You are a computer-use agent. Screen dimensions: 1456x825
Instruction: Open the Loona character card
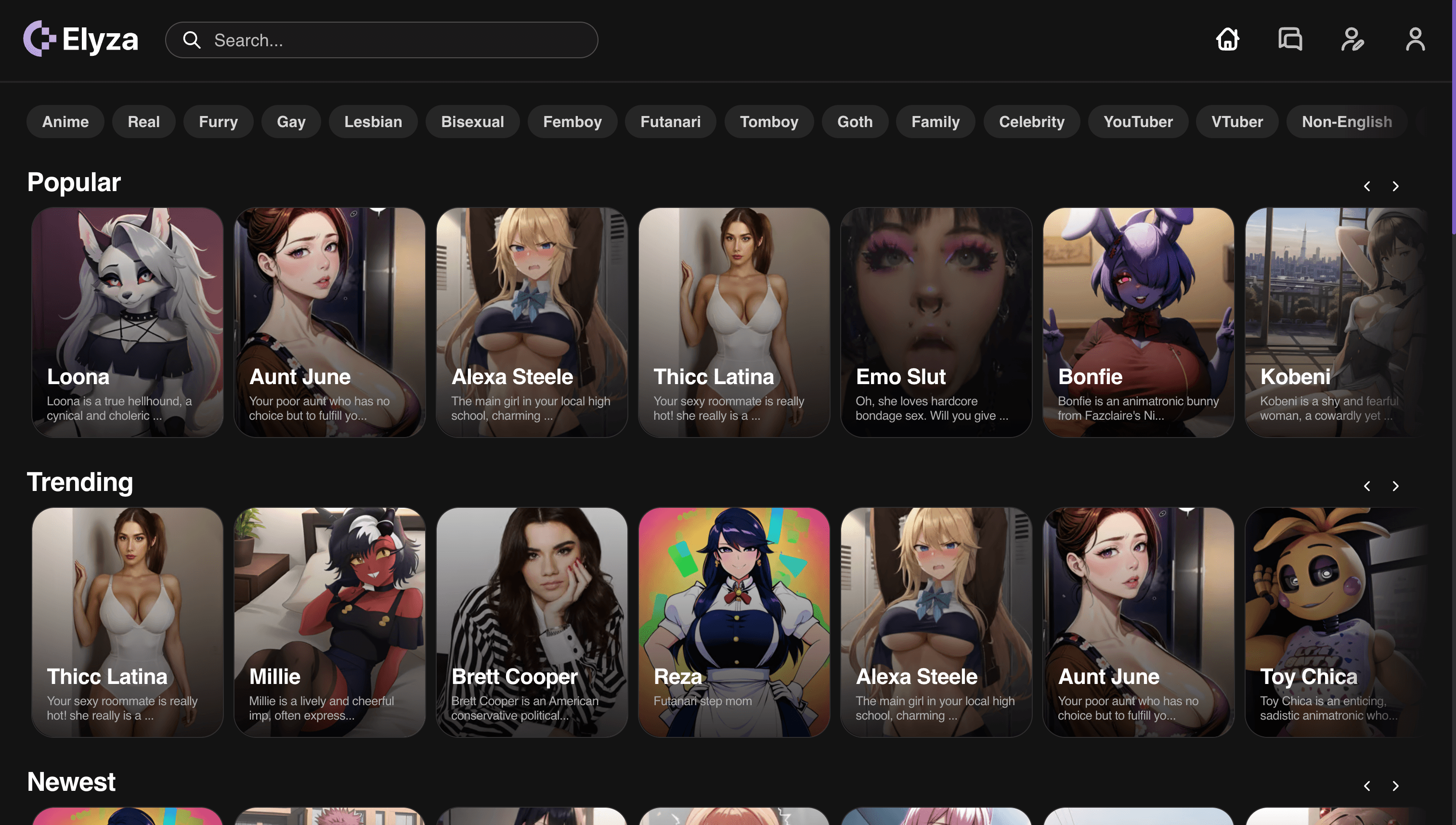click(128, 322)
